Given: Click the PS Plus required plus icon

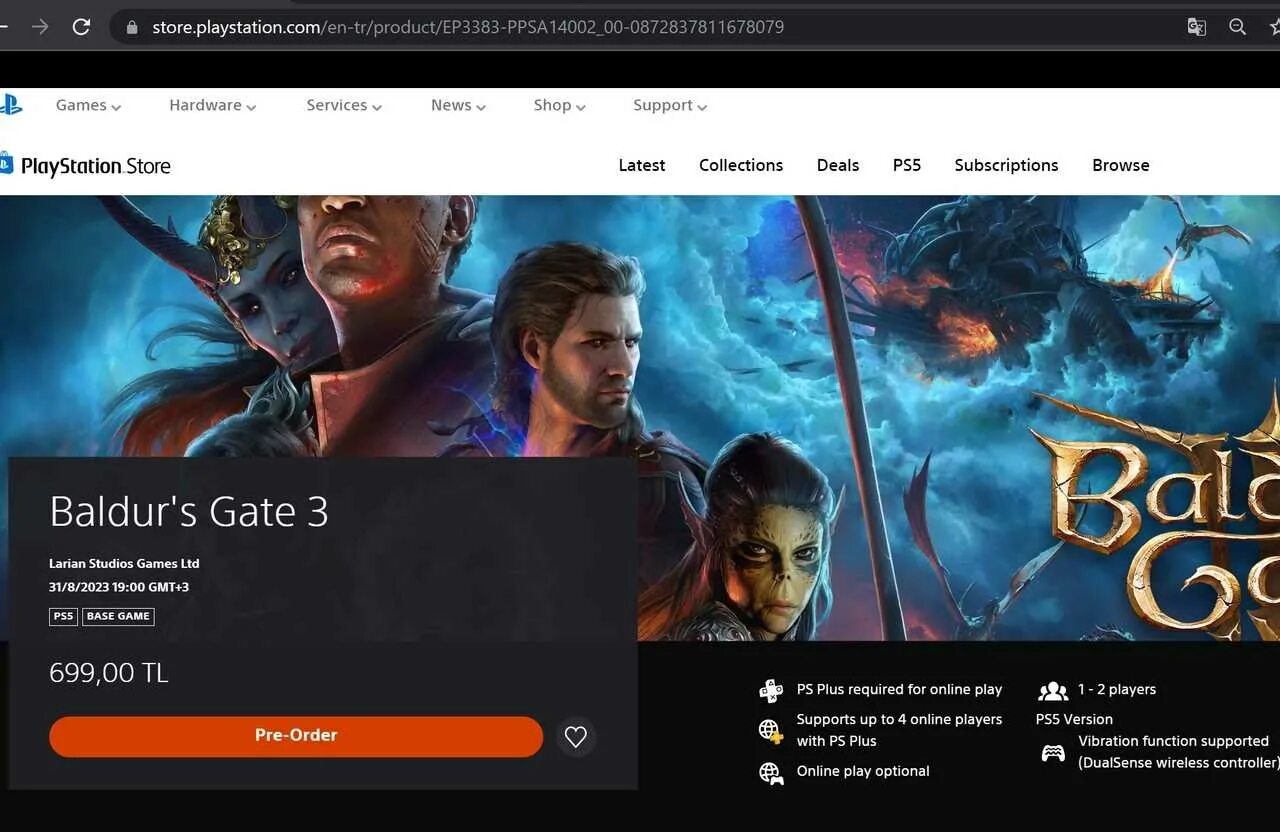Looking at the screenshot, I should tap(771, 690).
